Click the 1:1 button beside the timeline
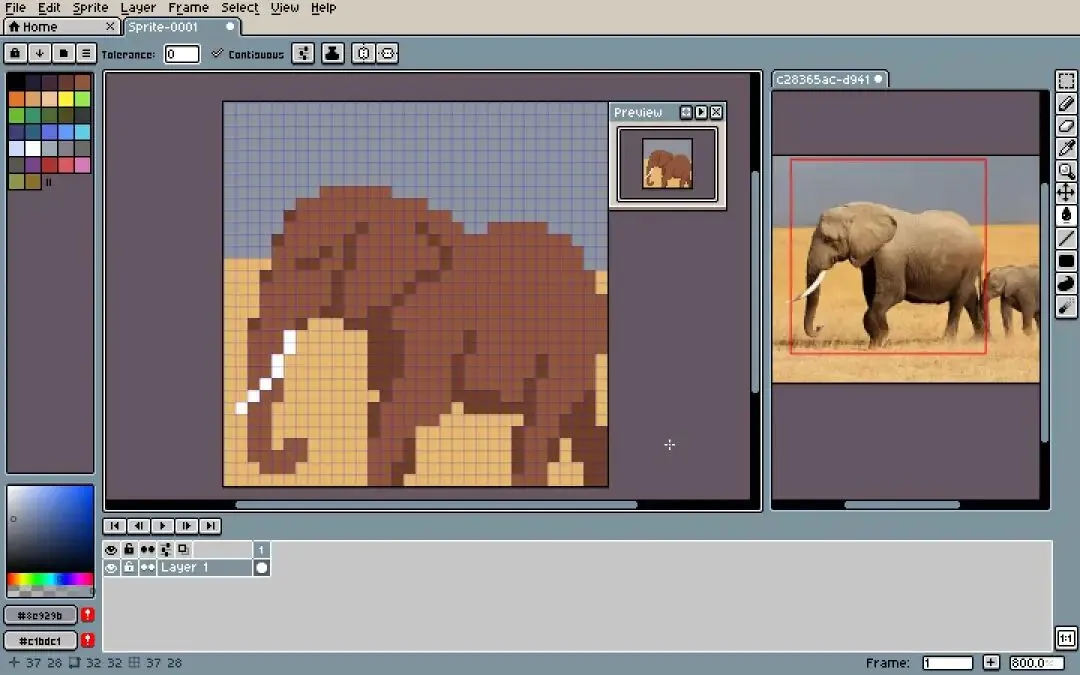The image size is (1080, 675). coord(1066,638)
